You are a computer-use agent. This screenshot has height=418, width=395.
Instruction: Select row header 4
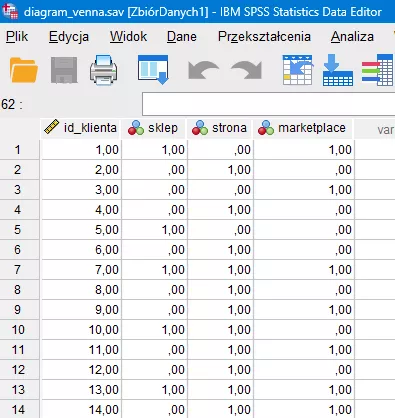pos(19,210)
